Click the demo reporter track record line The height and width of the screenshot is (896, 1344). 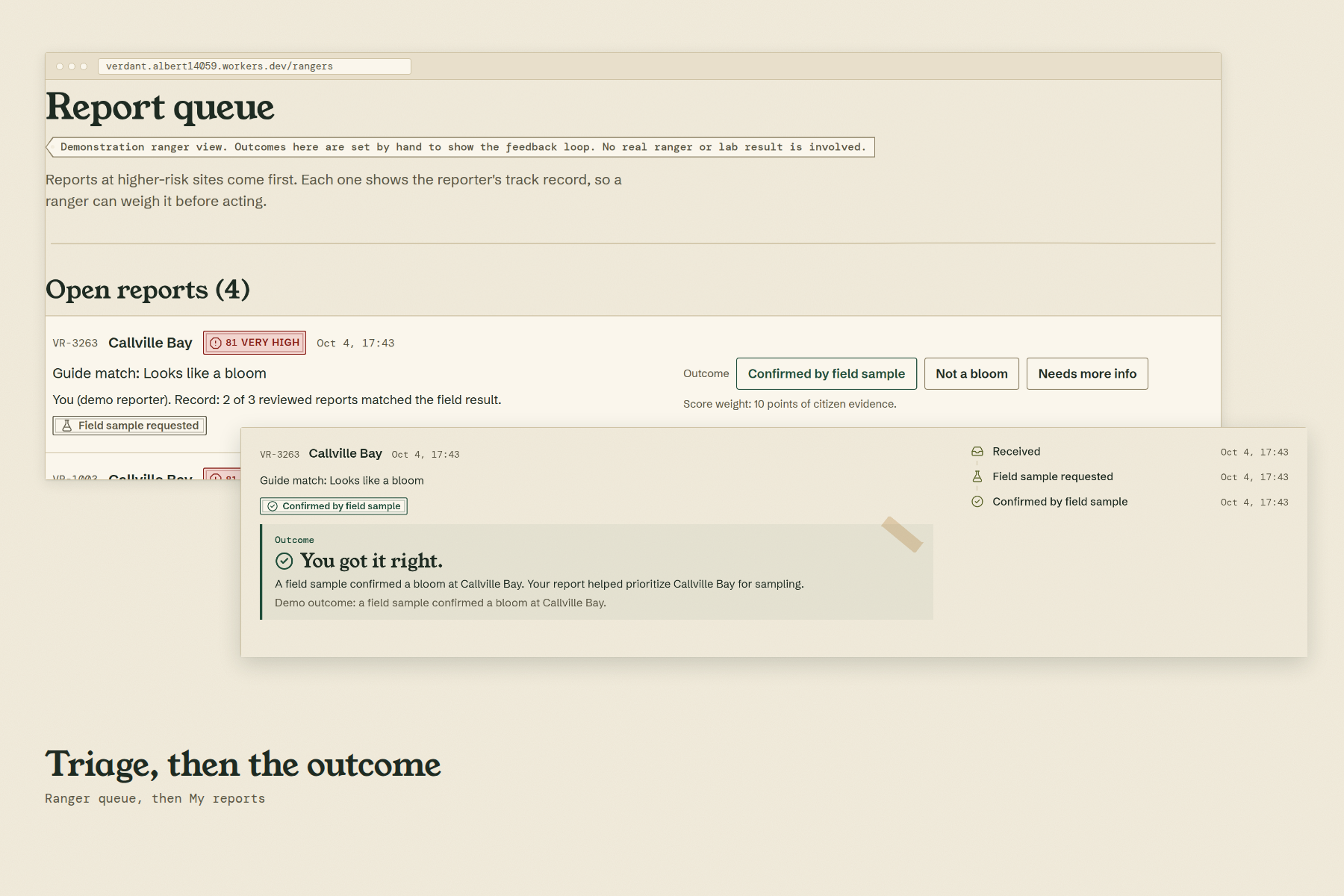277,400
